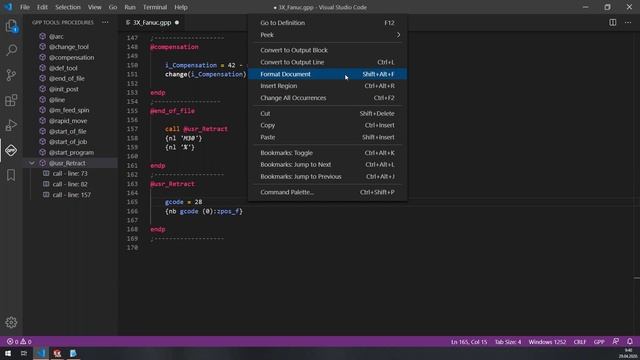Select @end_of_file procedure
This screenshot has height=360, width=640.
(67, 78)
